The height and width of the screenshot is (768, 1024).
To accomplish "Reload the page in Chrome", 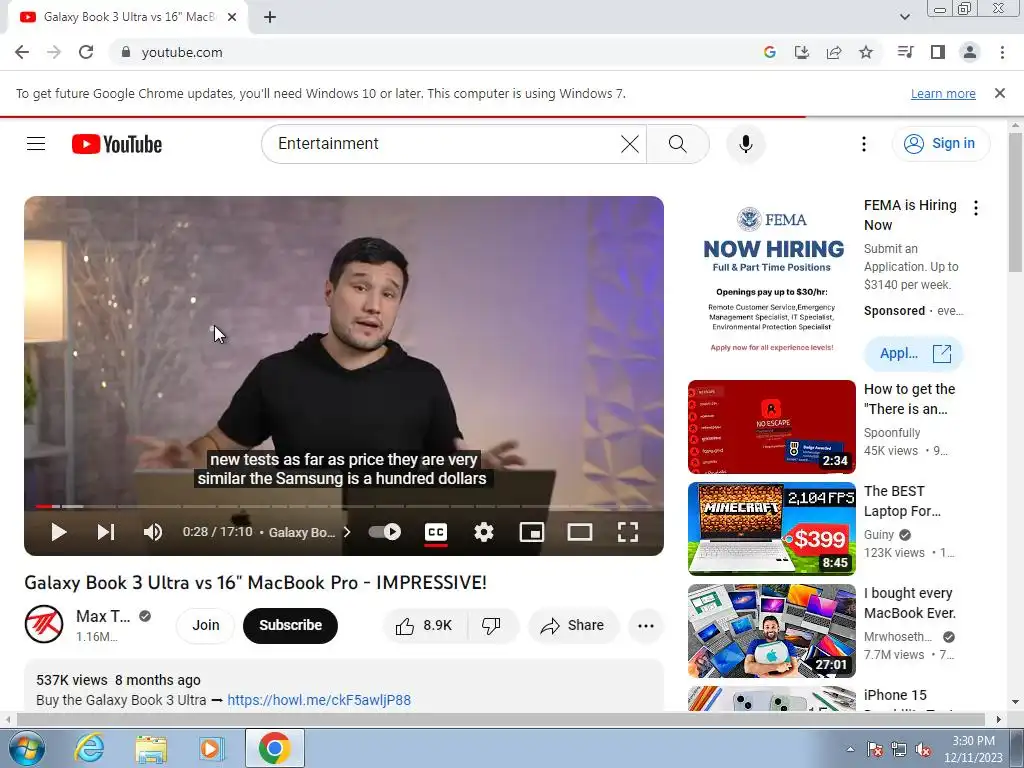I will click(x=86, y=52).
